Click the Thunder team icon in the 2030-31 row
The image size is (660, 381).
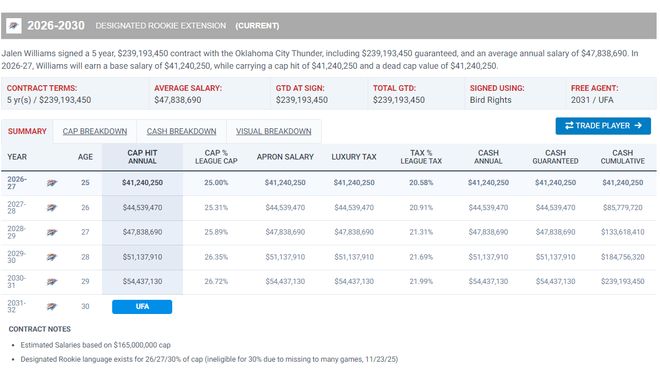pyautogui.click(x=52, y=282)
